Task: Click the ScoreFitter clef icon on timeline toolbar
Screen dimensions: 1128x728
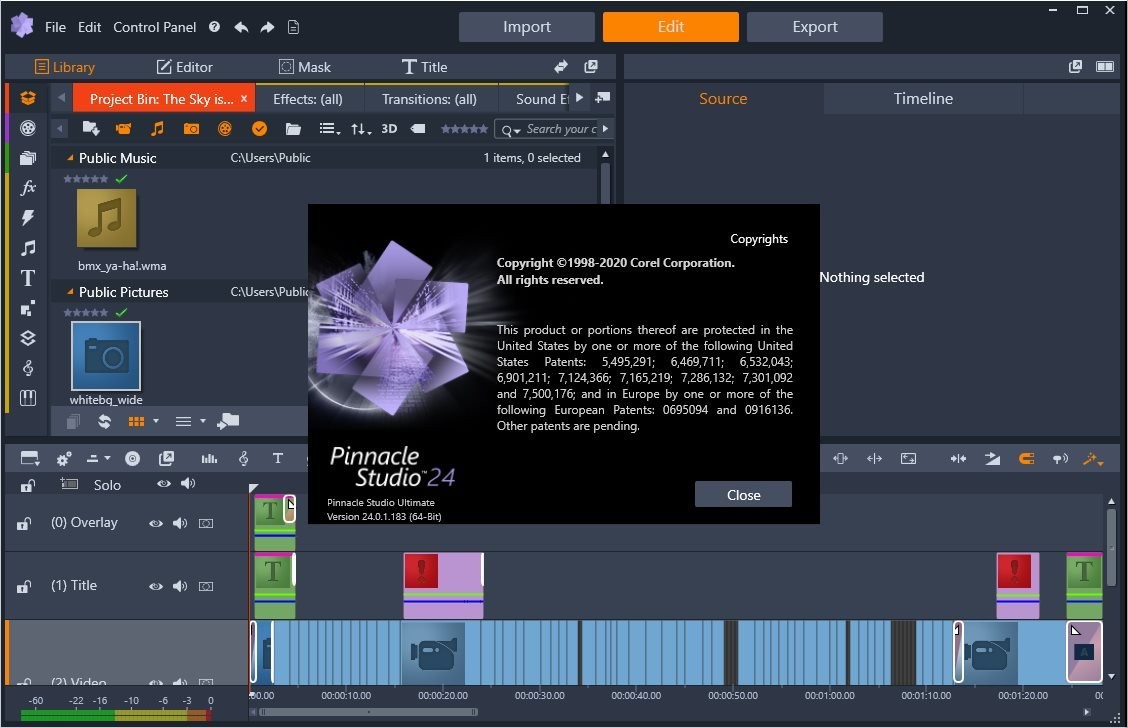Action: (244, 458)
